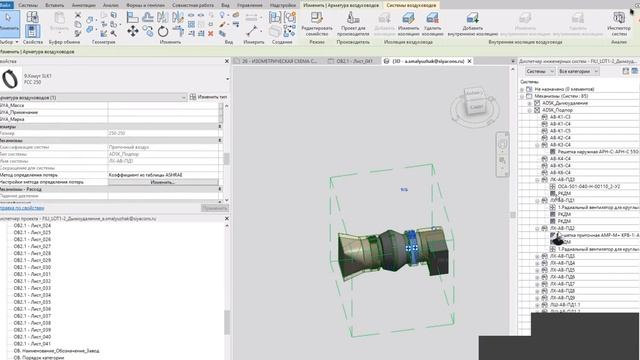Select Решетка наружная АРН-С item
Screen dimensions: 640x360
pyautogui.click(x=598, y=152)
